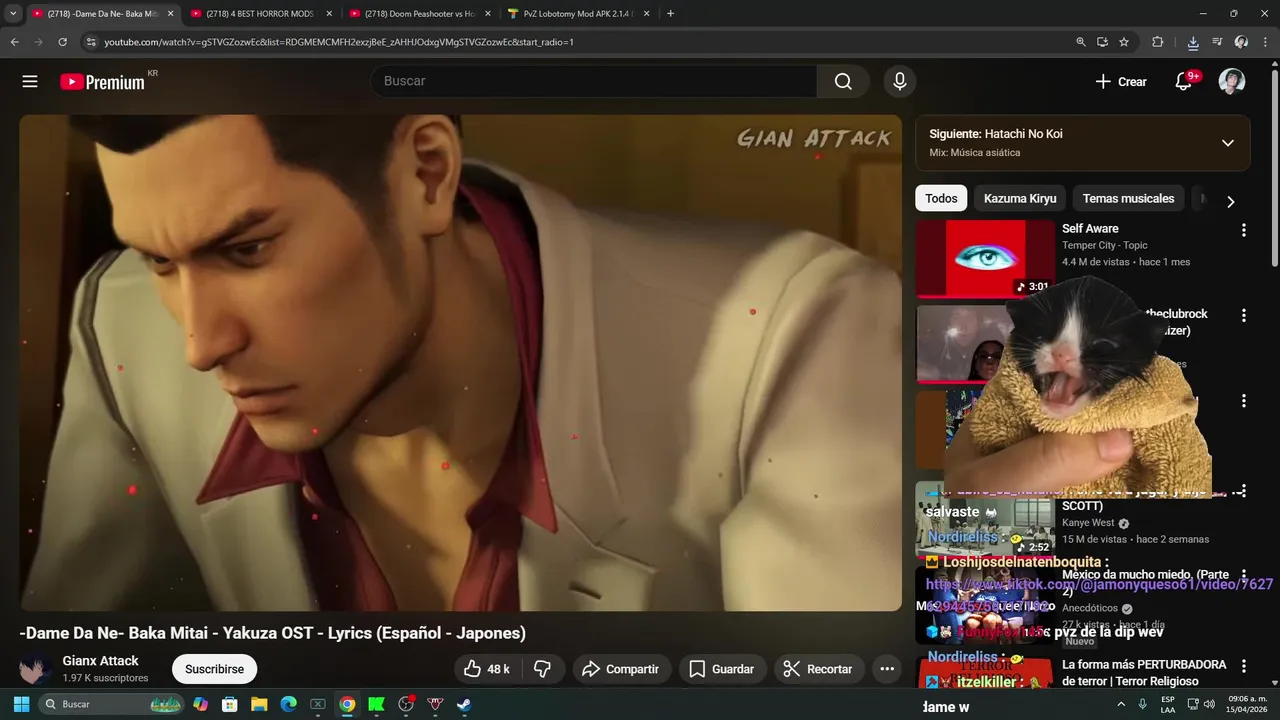Open the media controls icon in Chrome
Viewport: 1280px width, 720px height.
coord(1217,42)
